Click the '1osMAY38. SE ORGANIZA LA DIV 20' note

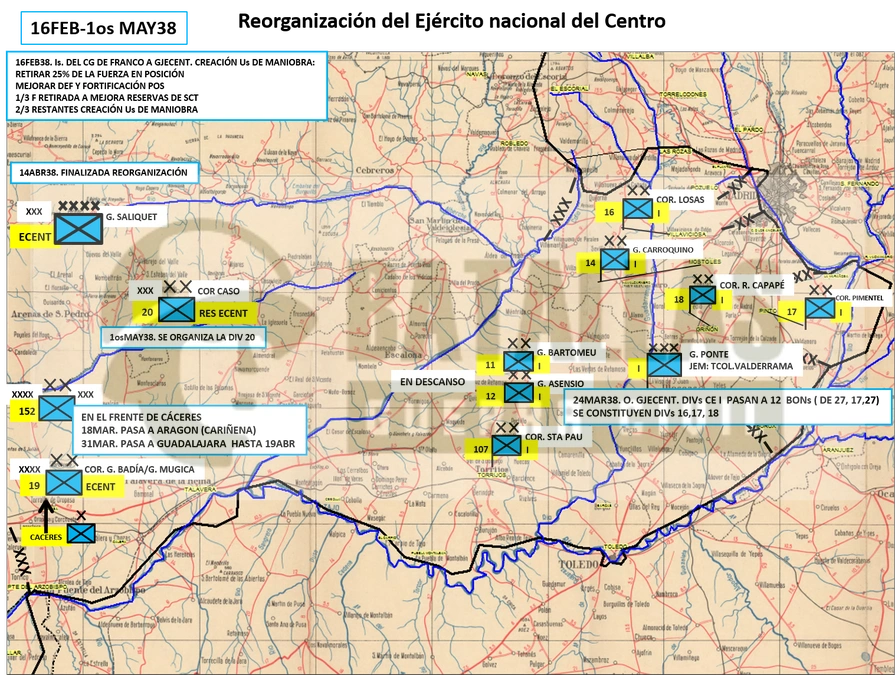point(184,337)
